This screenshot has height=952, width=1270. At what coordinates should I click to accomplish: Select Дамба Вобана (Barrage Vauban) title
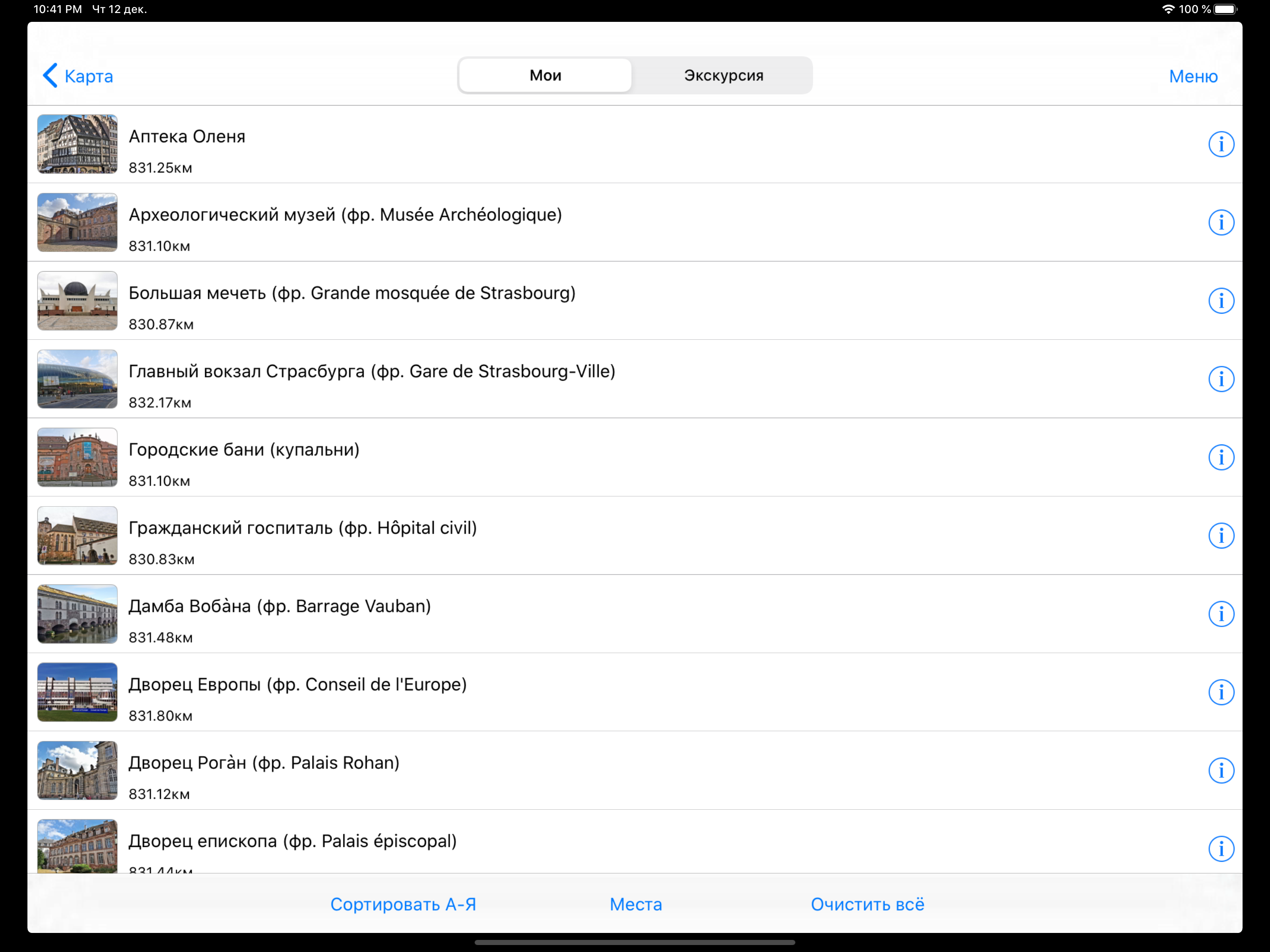pos(279,606)
